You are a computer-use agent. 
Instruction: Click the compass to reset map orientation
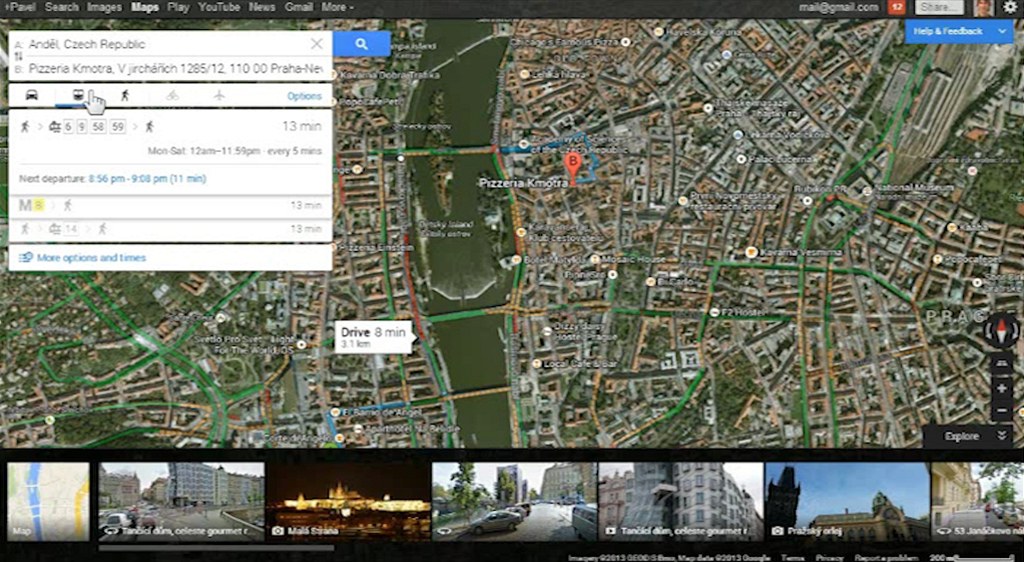pos(1002,329)
